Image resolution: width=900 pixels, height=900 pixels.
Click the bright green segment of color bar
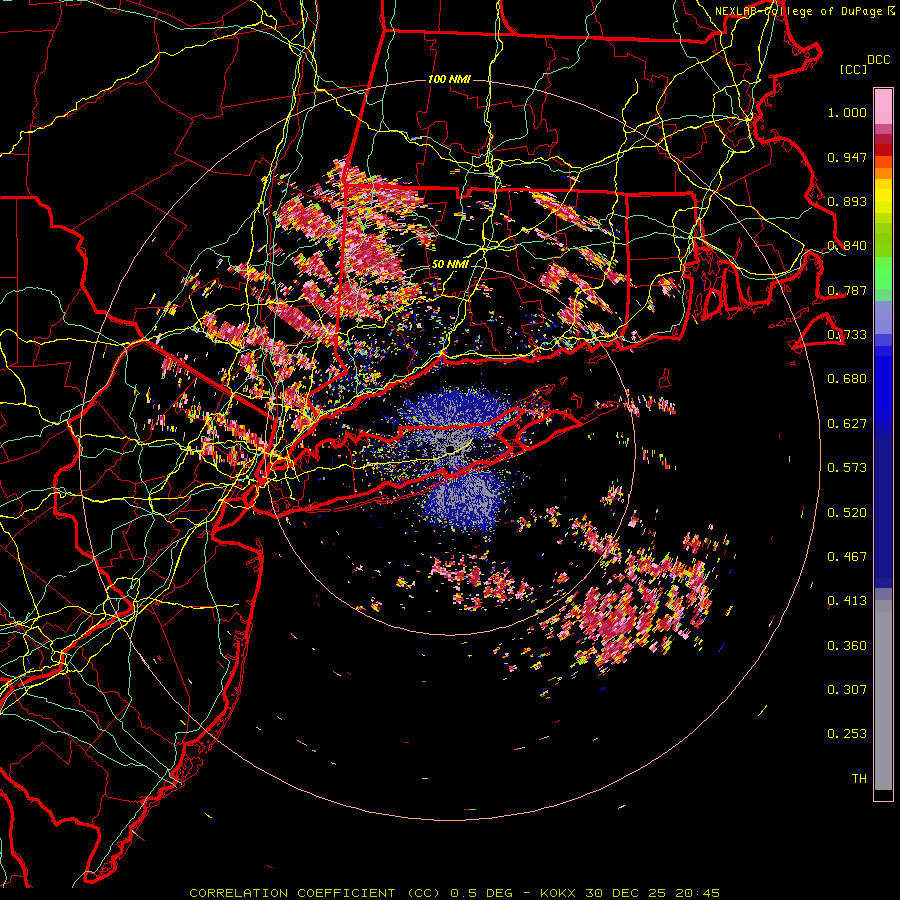point(883,273)
